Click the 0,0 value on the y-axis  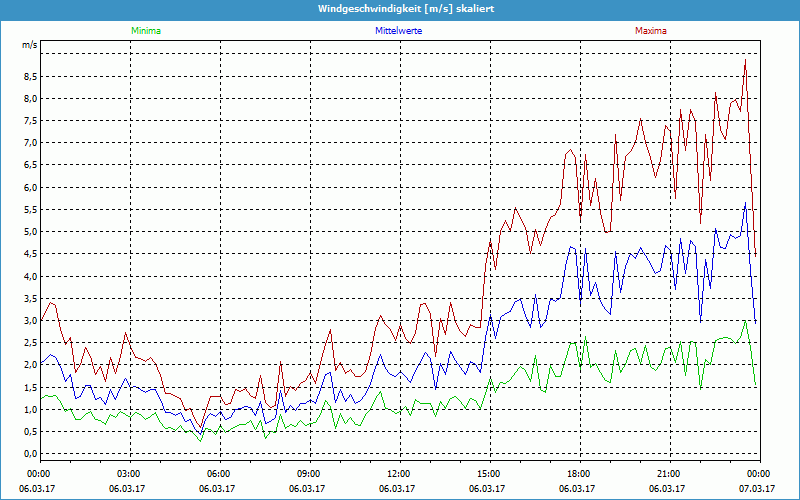(x=30, y=454)
